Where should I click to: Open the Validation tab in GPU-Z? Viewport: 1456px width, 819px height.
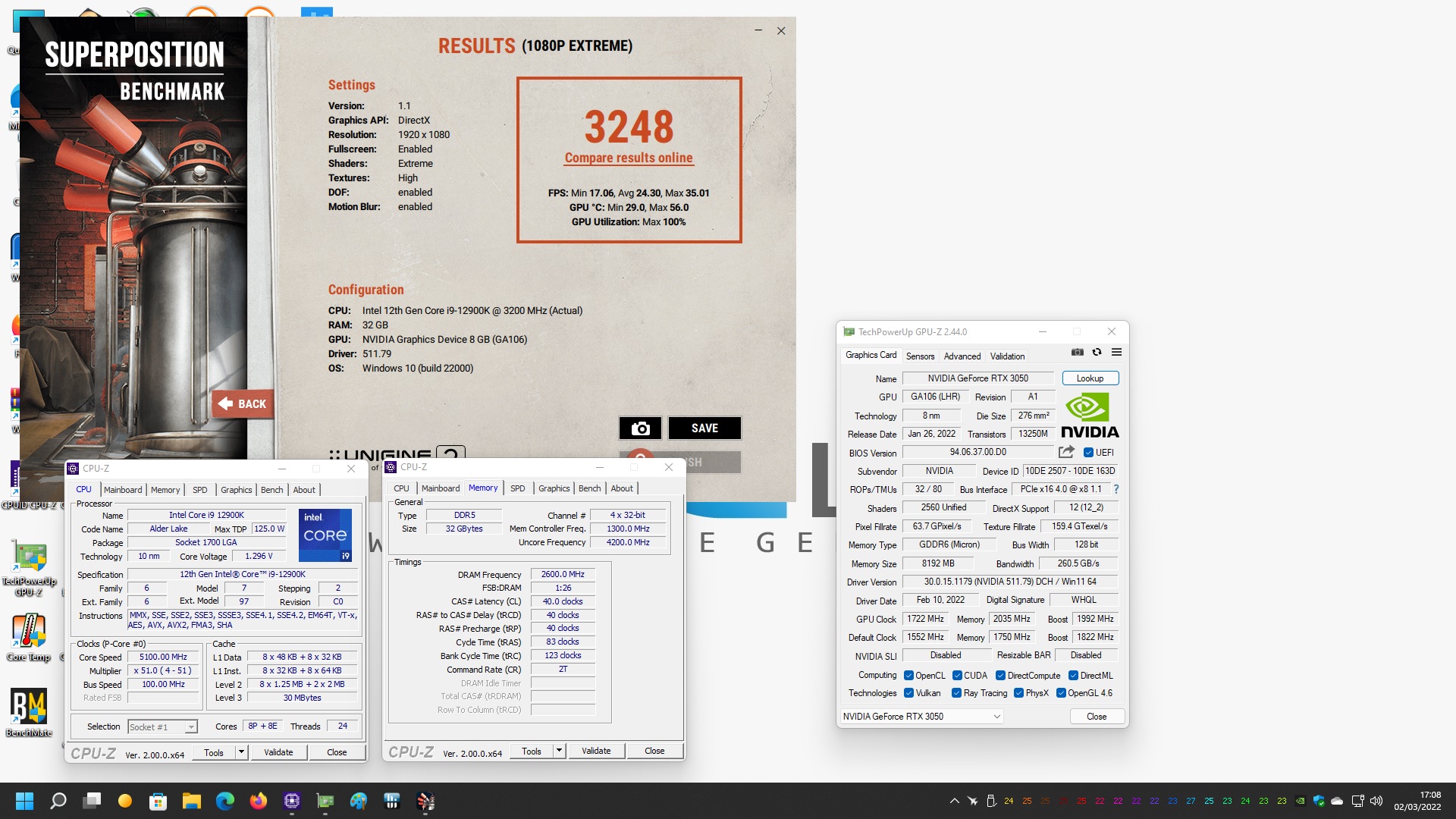tap(1007, 356)
